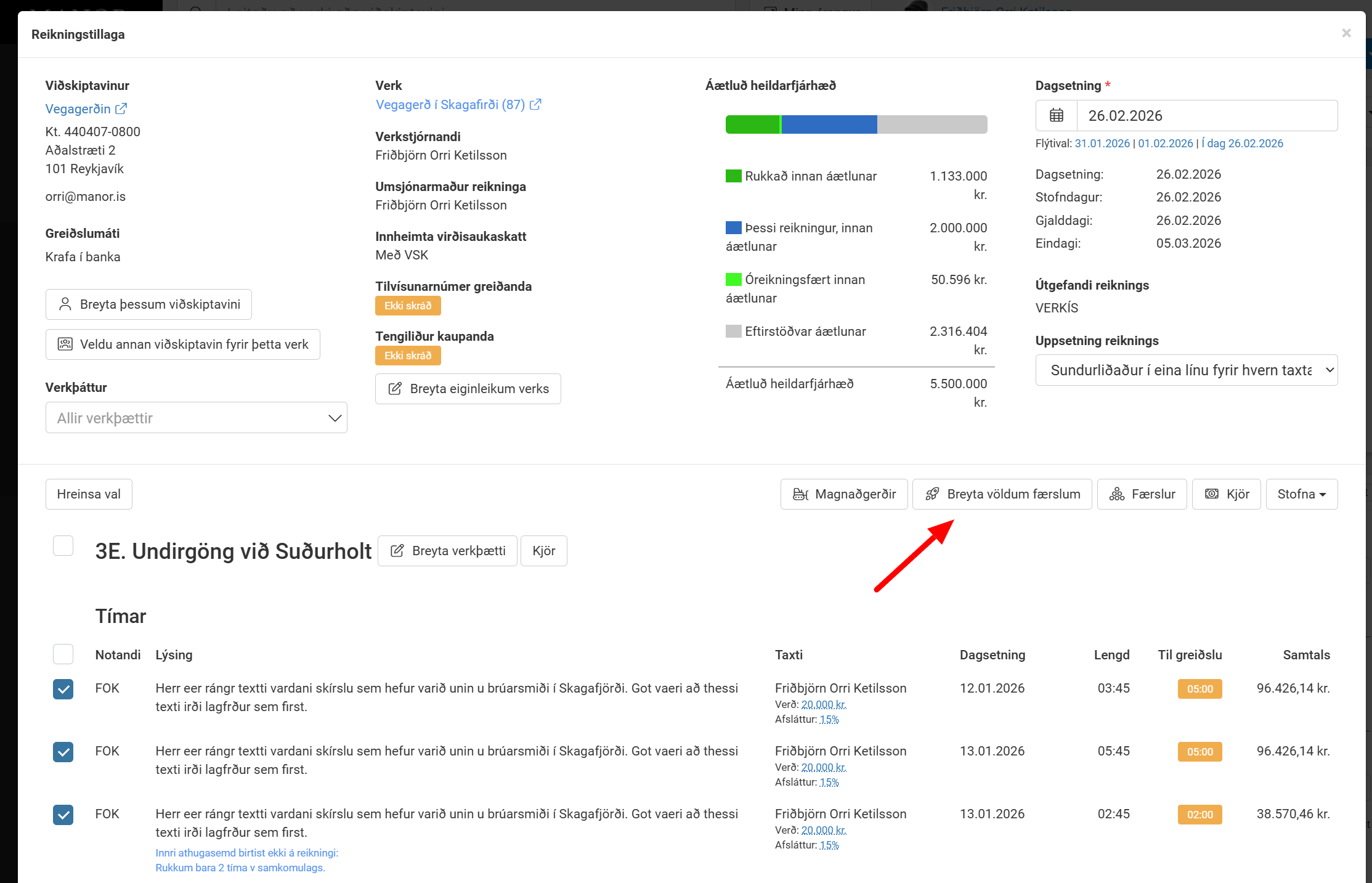Expand the Allir verkþættir dropdown

coord(196,418)
